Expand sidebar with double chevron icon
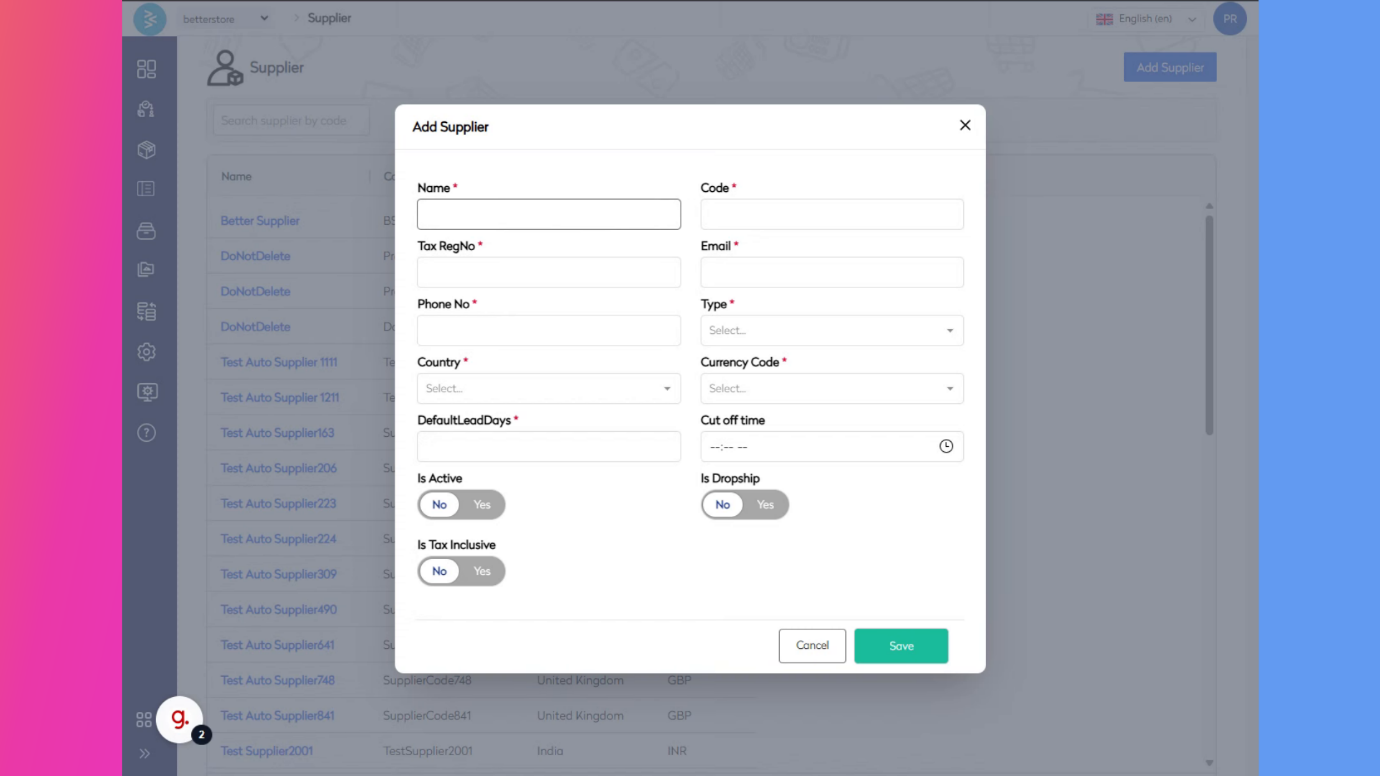 [x=144, y=753]
